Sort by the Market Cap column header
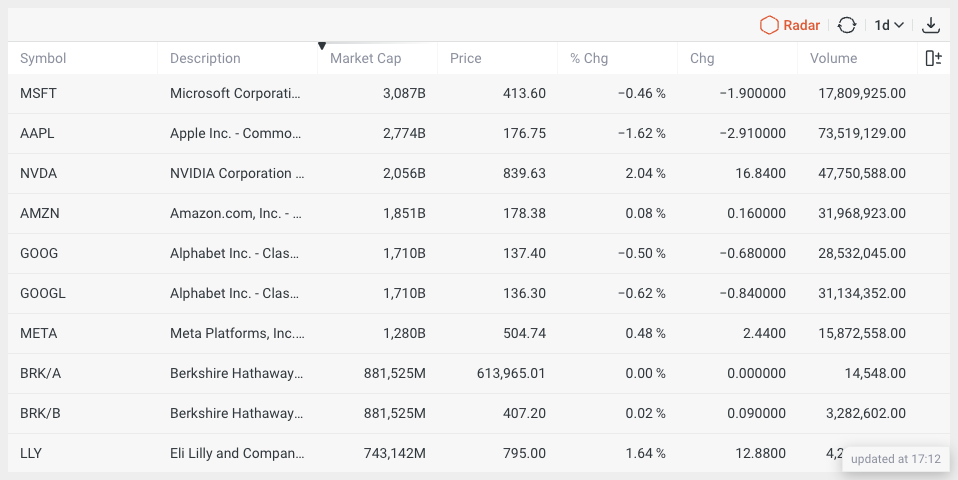 coord(365,58)
